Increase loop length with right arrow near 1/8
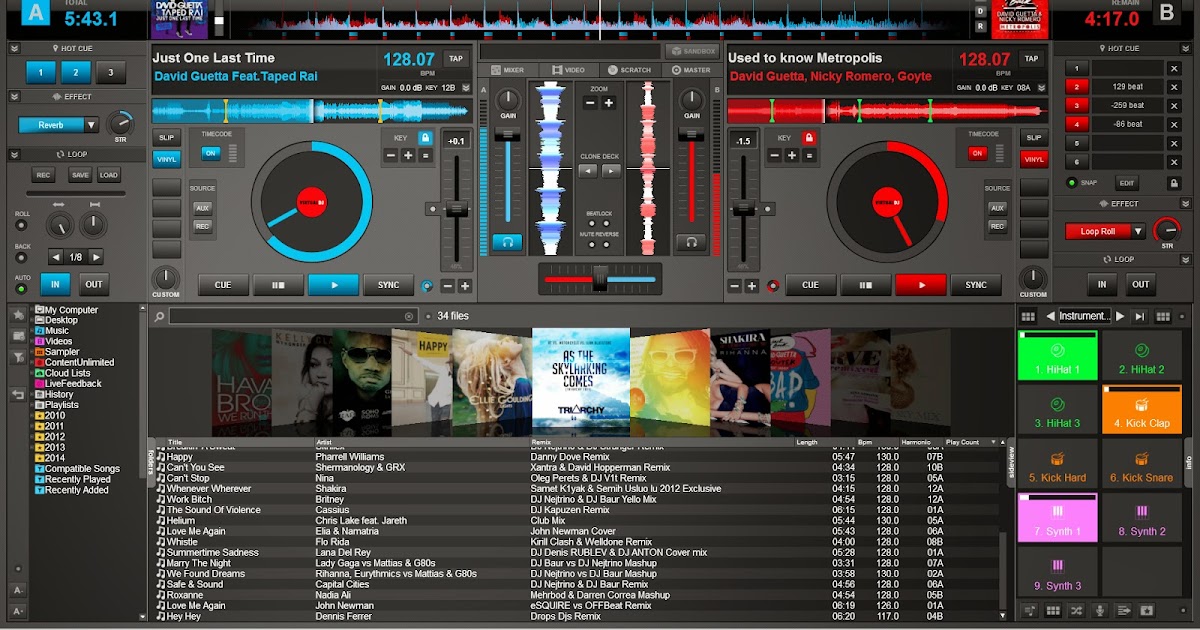This screenshot has width=1200, height=630. coord(95,257)
